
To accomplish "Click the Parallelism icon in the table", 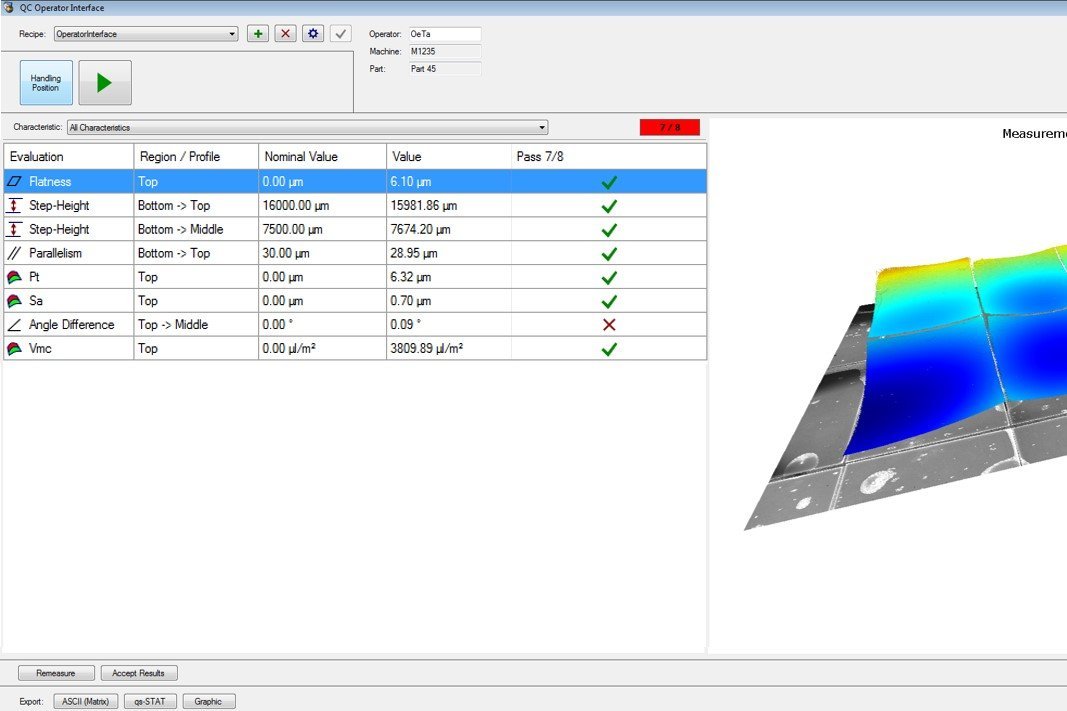I will (x=14, y=253).
